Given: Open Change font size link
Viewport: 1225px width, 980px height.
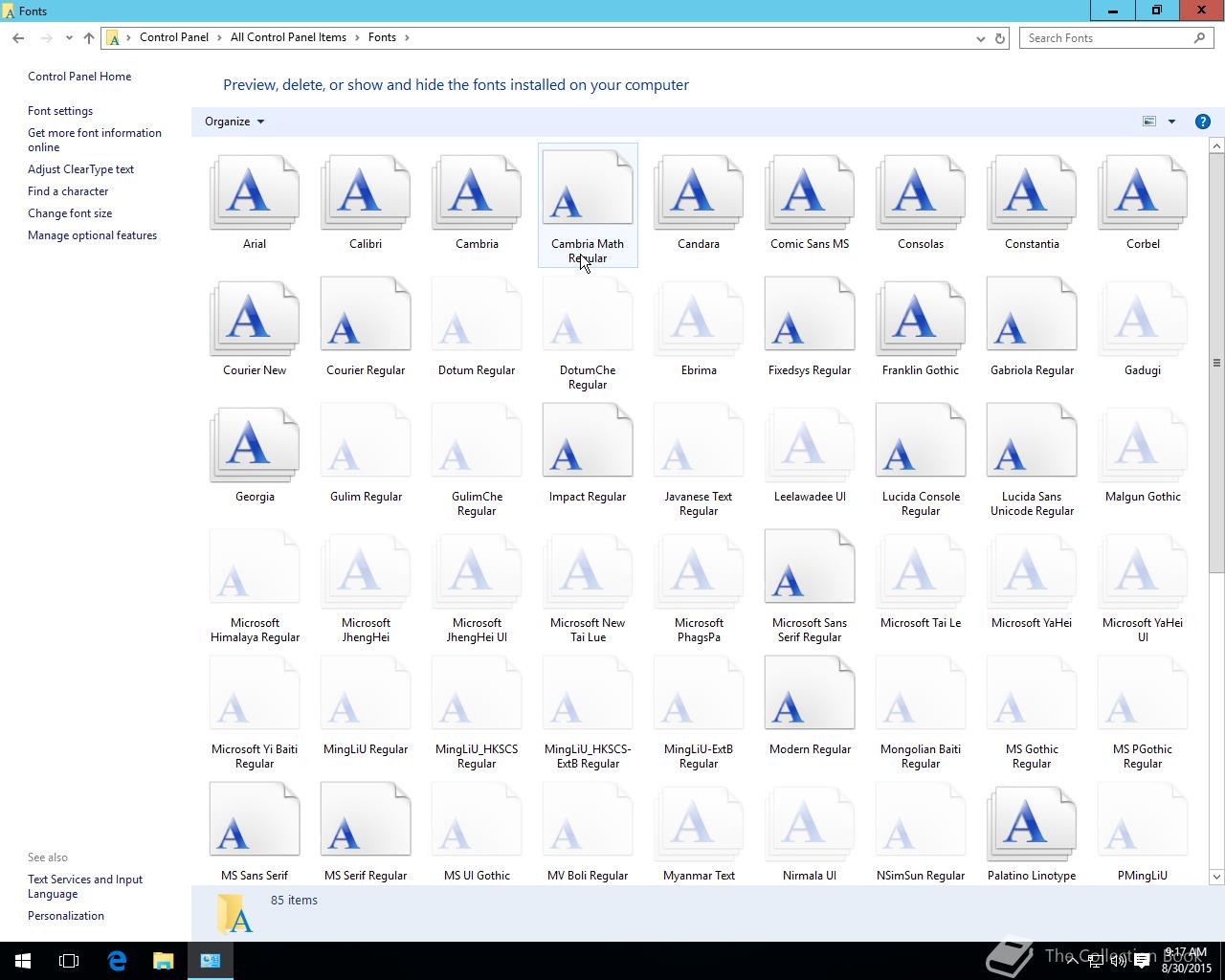Looking at the screenshot, I should pyautogui.click(x=70, y=213).
